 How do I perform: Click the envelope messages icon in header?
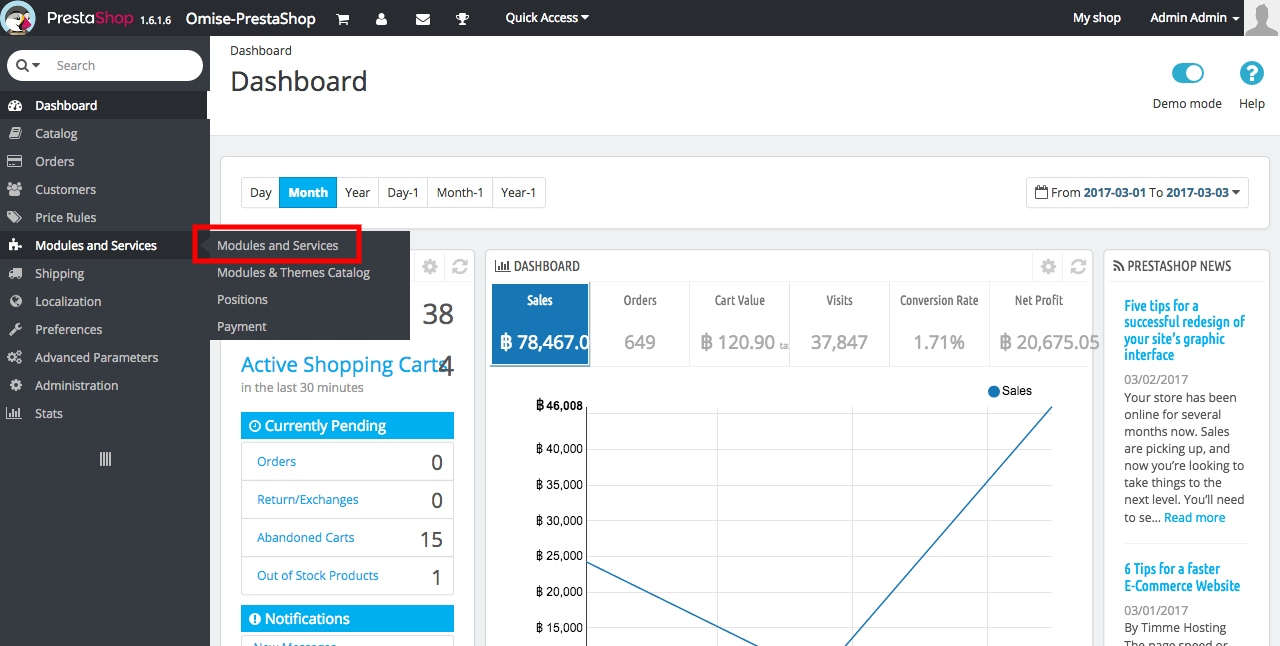(x=422, y=18)
